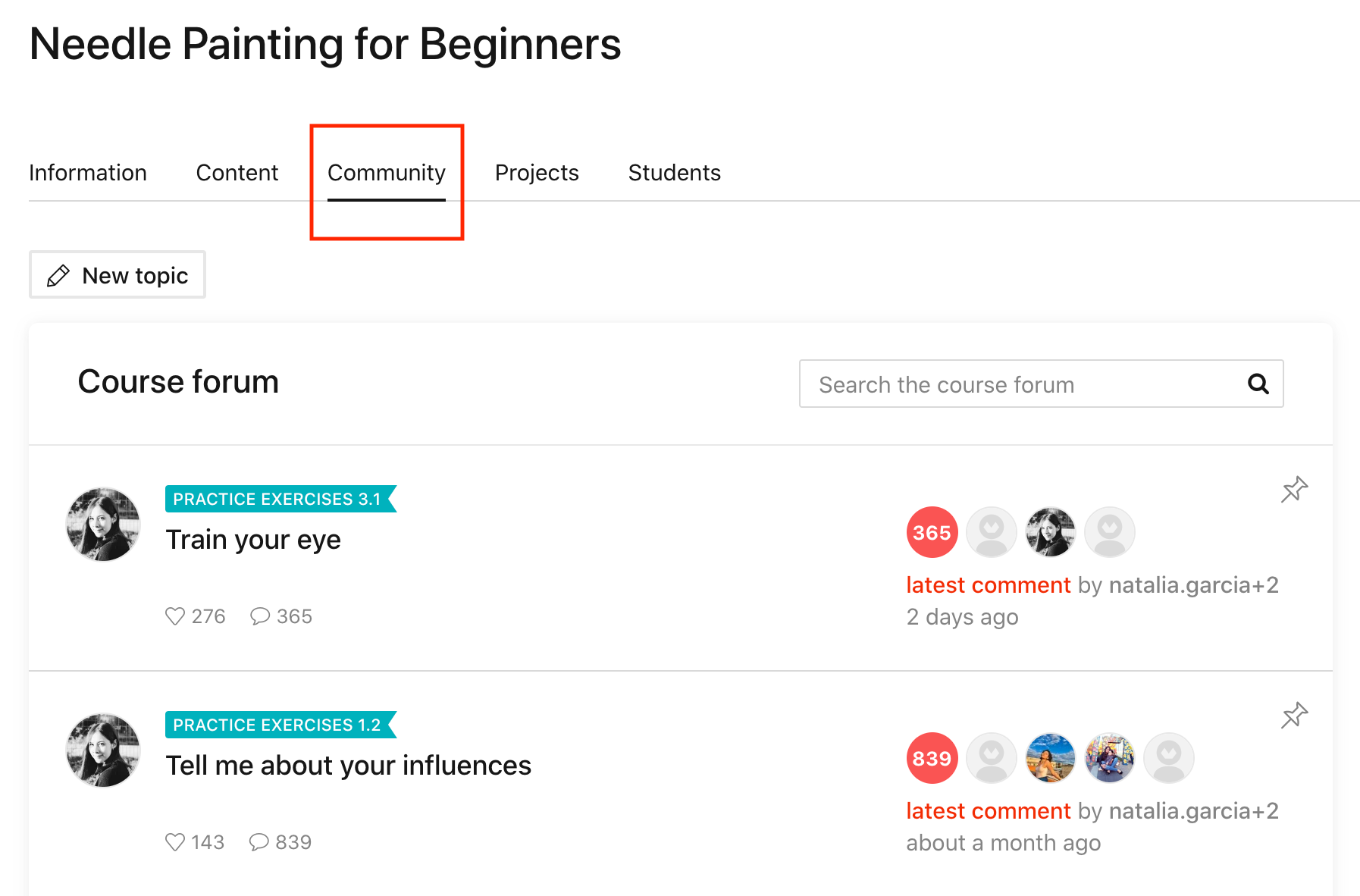
Task: Click the latest comment link dated 2 days ago
Action: pyautogui.click(x=989, y=585)
